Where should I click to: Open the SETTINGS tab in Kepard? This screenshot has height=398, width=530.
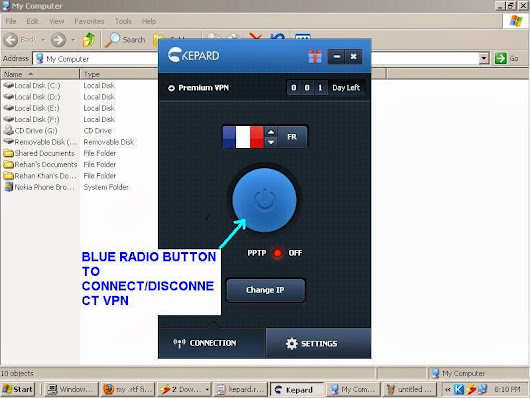[318, 344]
